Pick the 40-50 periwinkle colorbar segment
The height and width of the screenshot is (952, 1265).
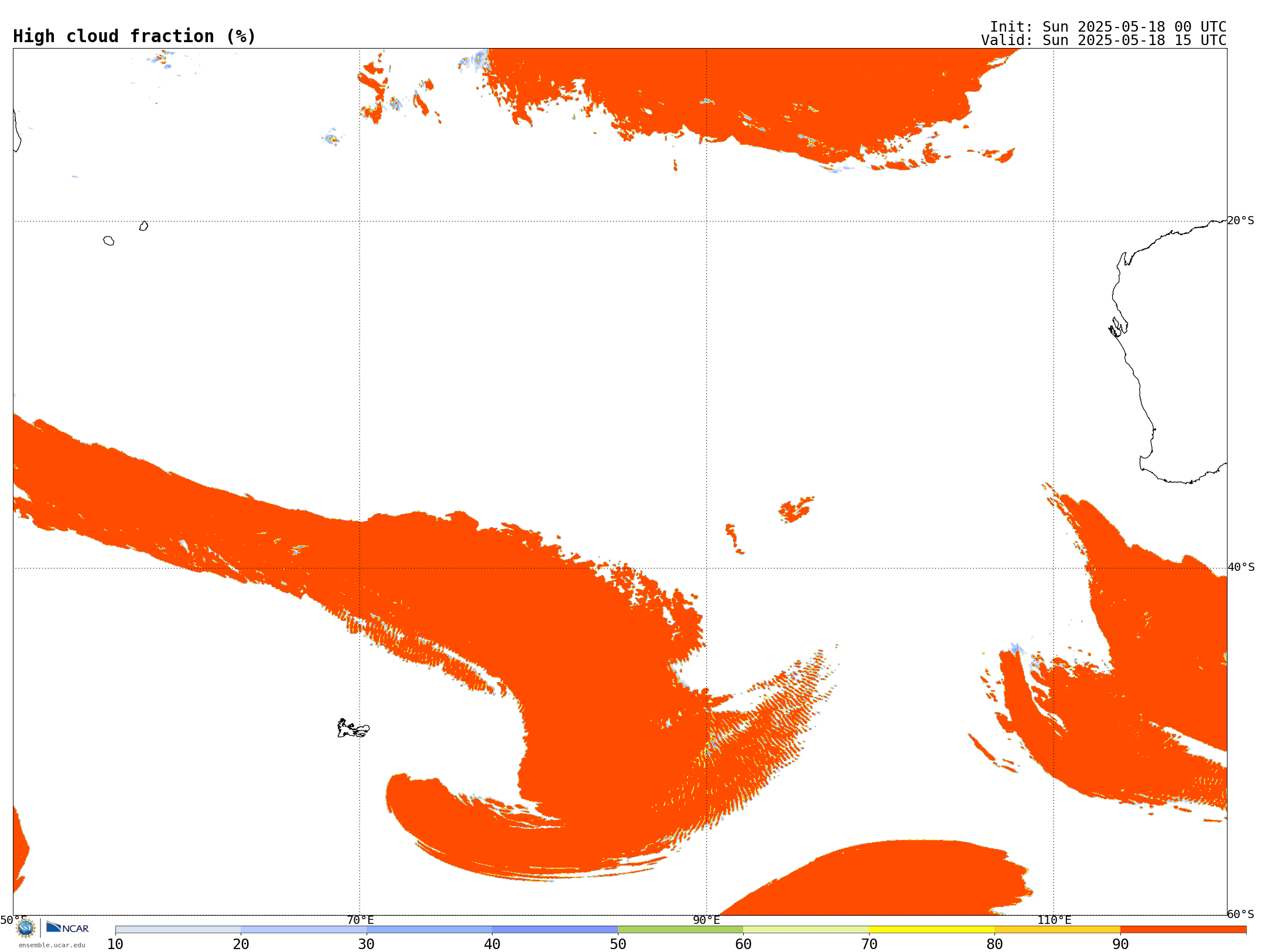555,930
